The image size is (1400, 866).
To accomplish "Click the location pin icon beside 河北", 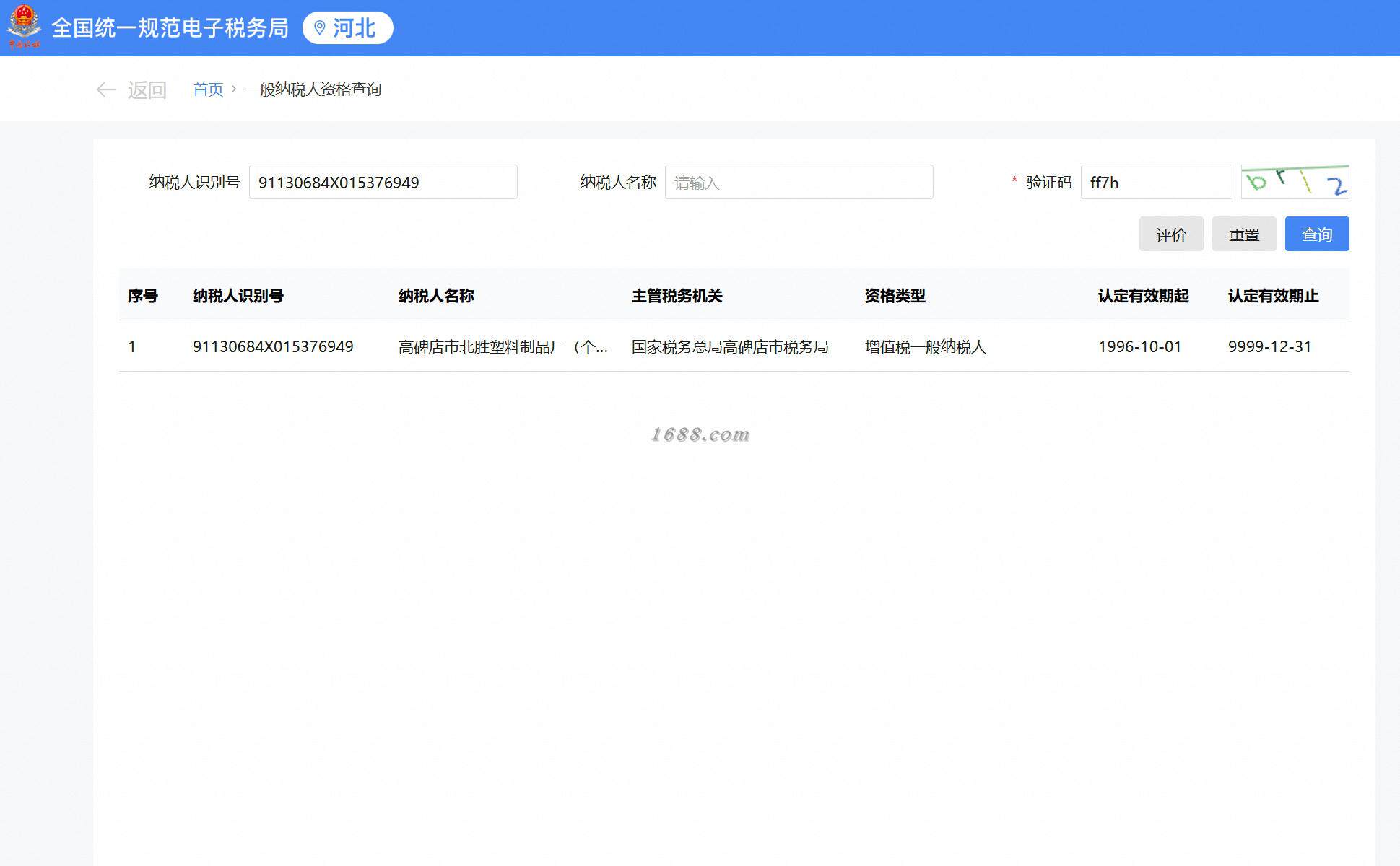I will 320,28.
